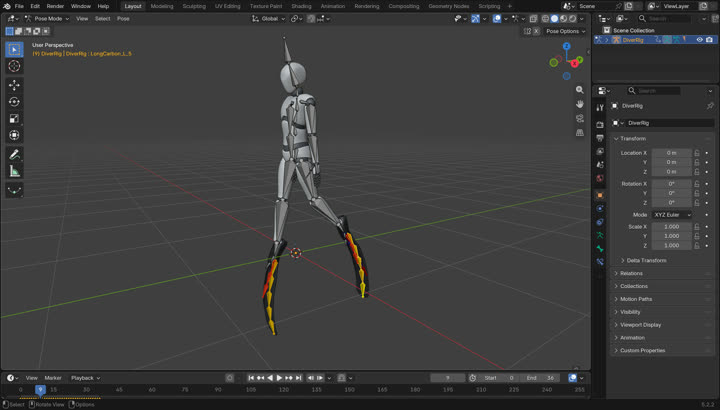
Task: Jump to the timeline start frame
Action: coord(251,378)
